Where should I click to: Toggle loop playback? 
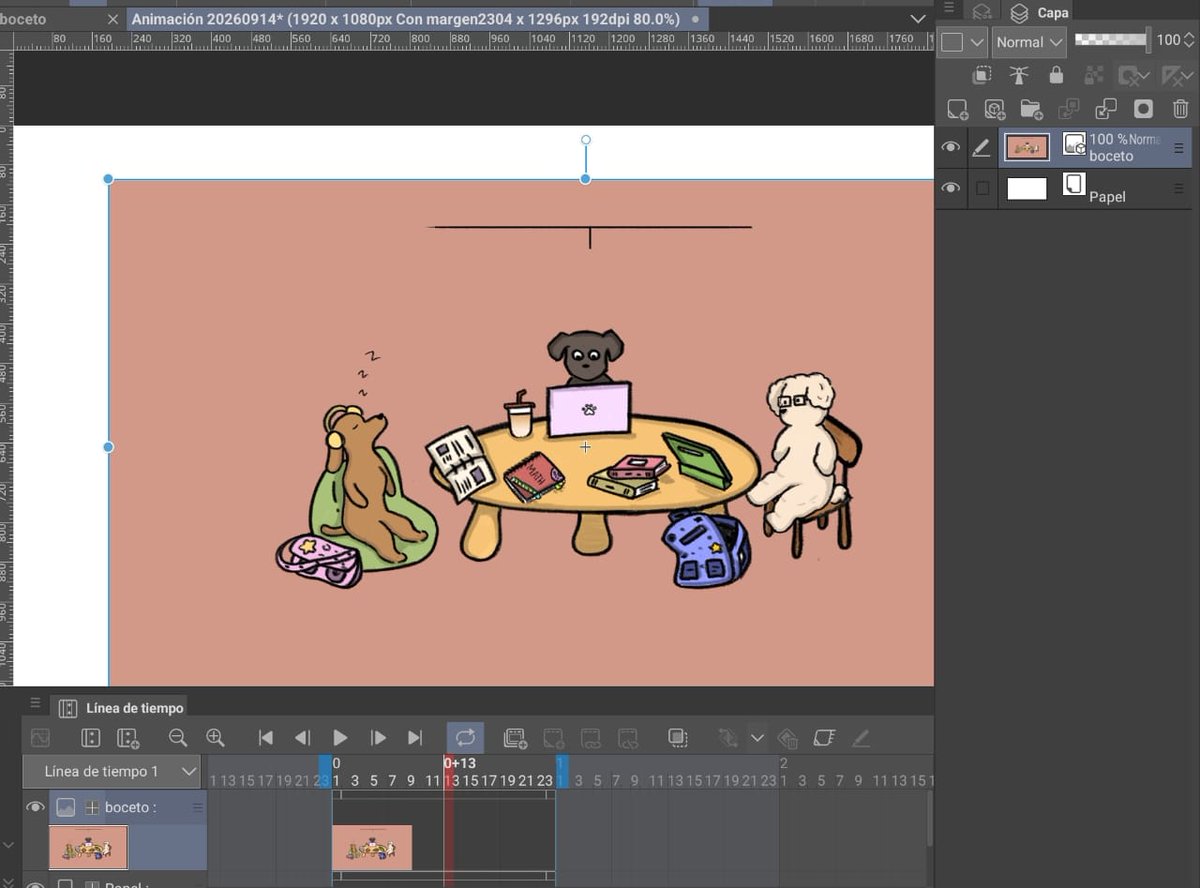pos(465,738)
